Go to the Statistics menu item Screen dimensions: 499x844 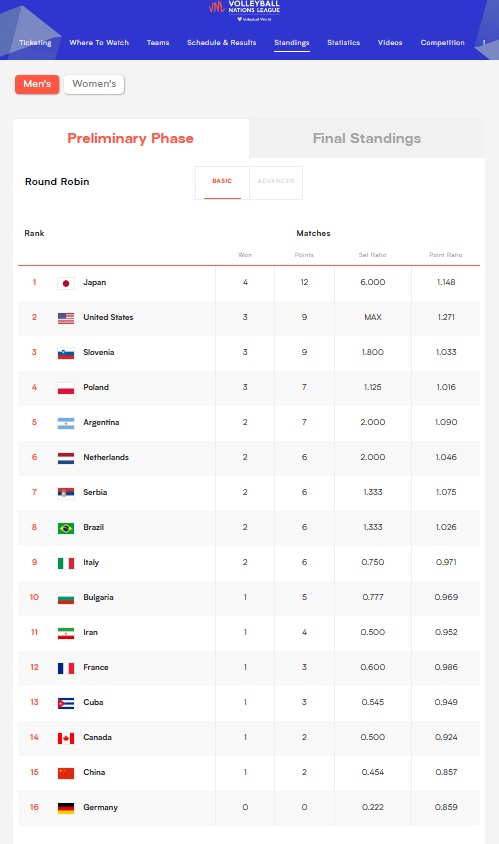coord(343,43)
